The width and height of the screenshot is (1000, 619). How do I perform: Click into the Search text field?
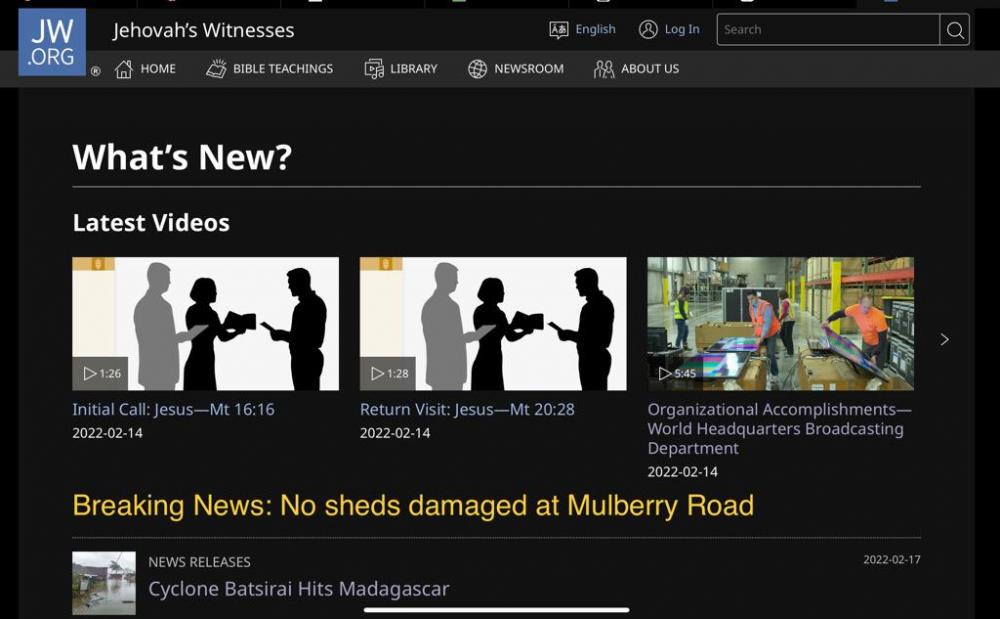(x=828, y=30)
